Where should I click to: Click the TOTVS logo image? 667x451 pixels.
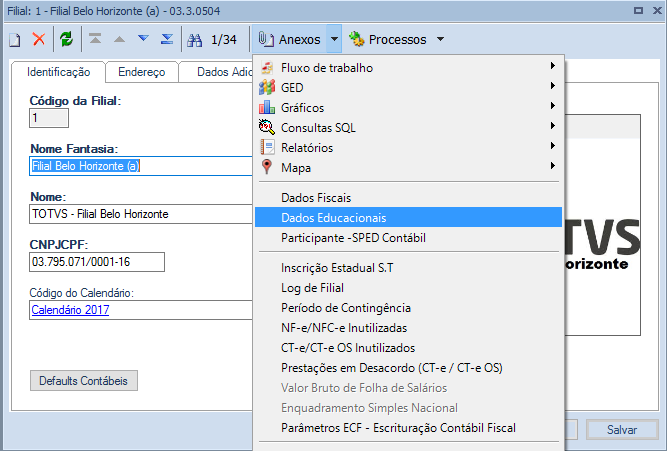click(603, 243)
